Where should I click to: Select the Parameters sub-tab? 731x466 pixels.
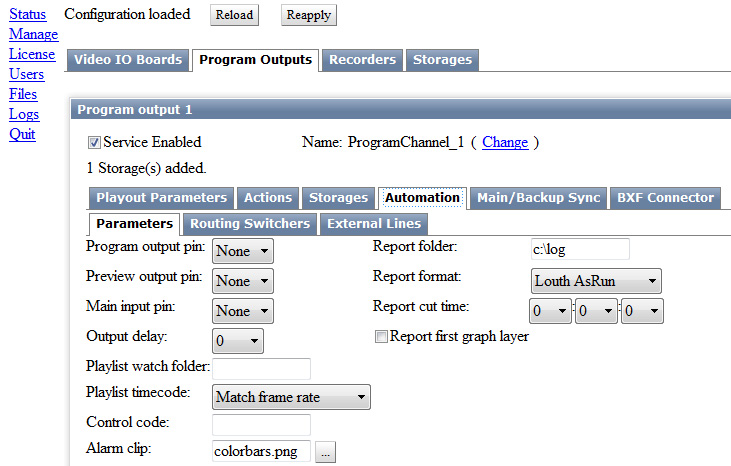134,224
